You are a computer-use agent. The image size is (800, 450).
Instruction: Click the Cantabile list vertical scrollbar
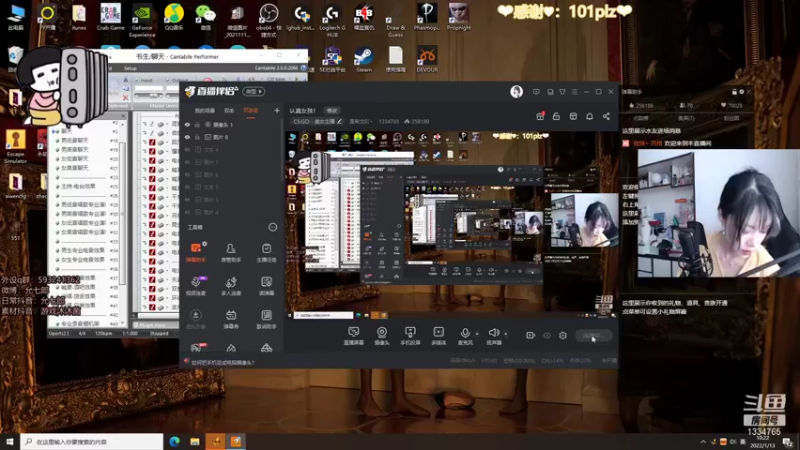[x=122, y=214]
